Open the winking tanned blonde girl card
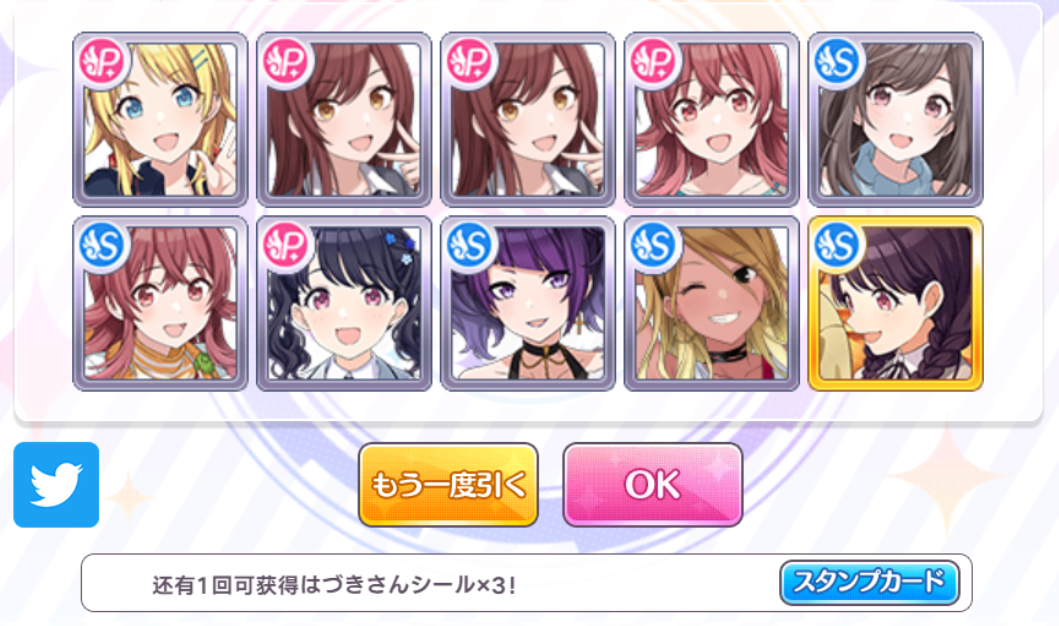The width and height of the screenshot is (1059, 626). pos(712,303)
